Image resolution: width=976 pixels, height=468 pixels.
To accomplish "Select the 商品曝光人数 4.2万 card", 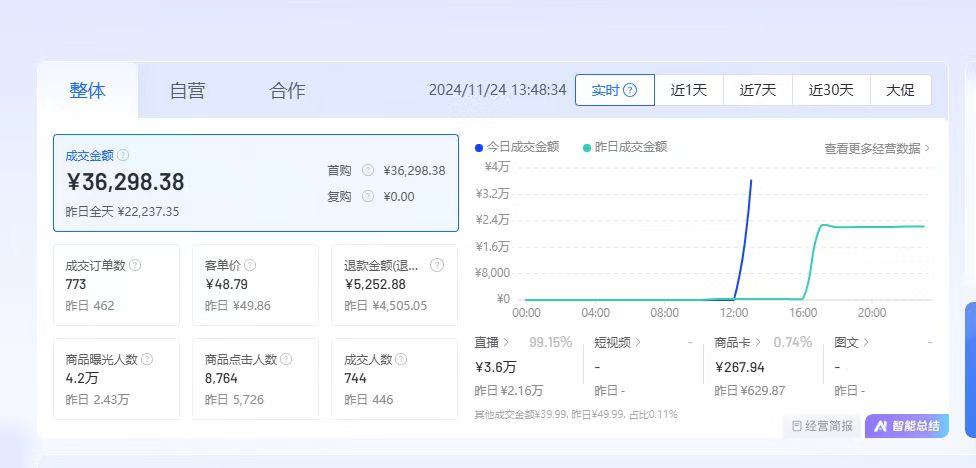I will click(x=116, y=379).
